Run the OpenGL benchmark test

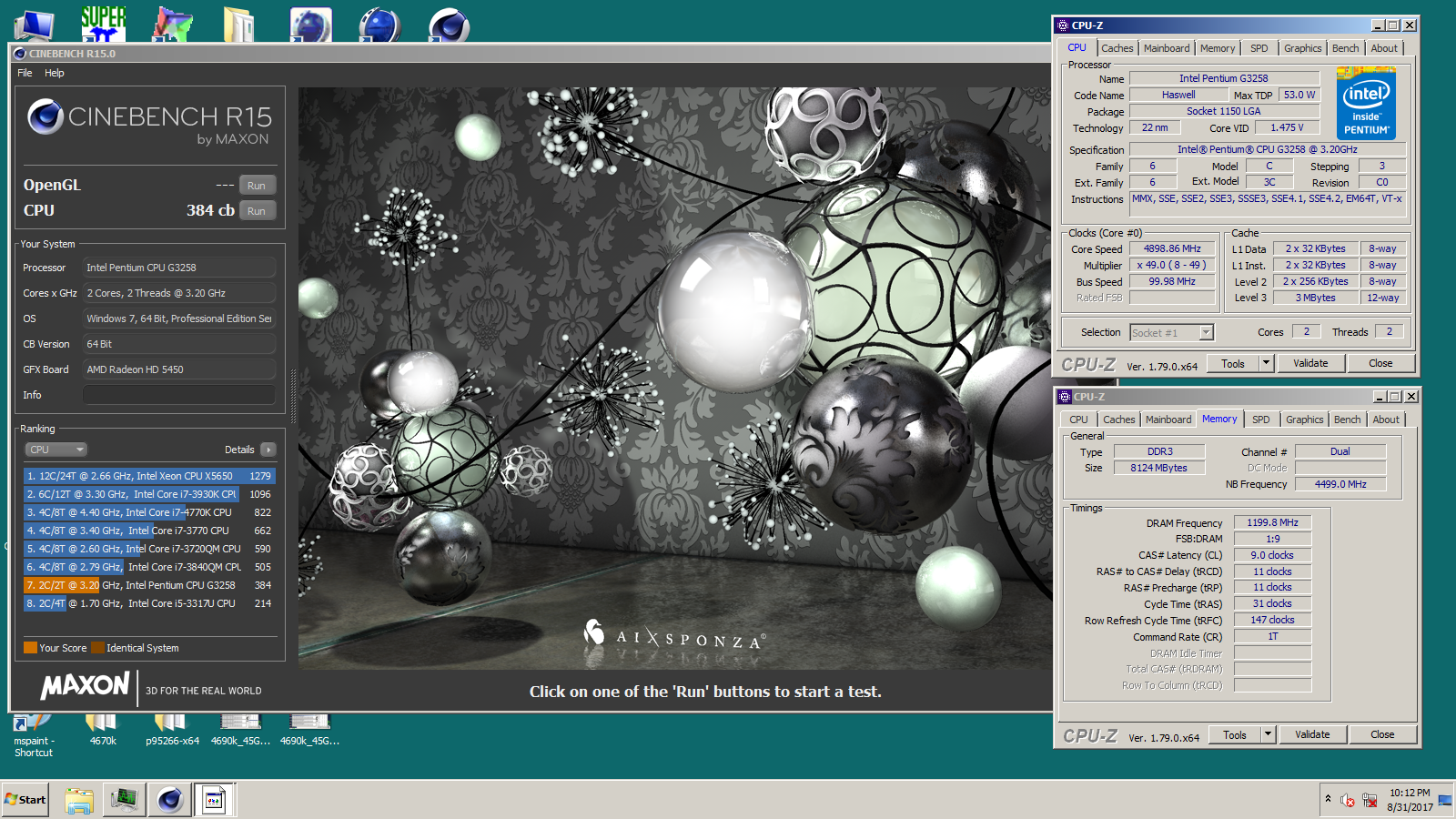point(257,185)
